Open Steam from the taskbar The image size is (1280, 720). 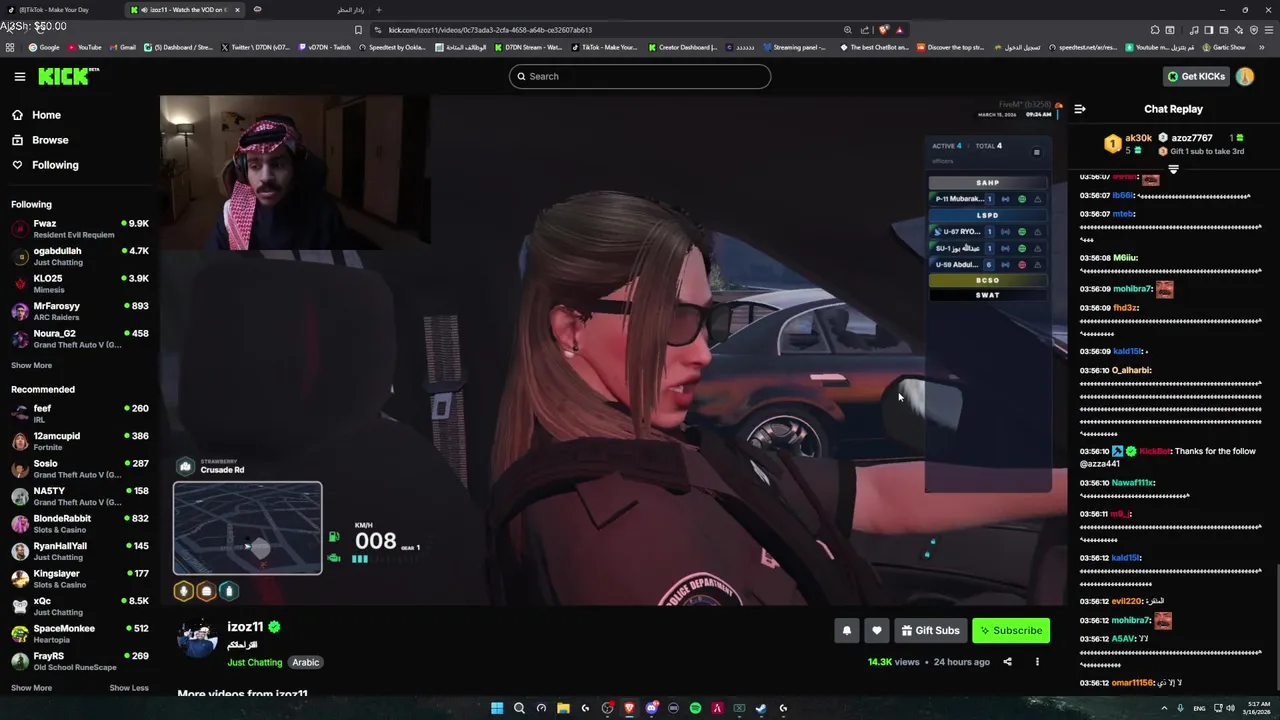(761, 708)
